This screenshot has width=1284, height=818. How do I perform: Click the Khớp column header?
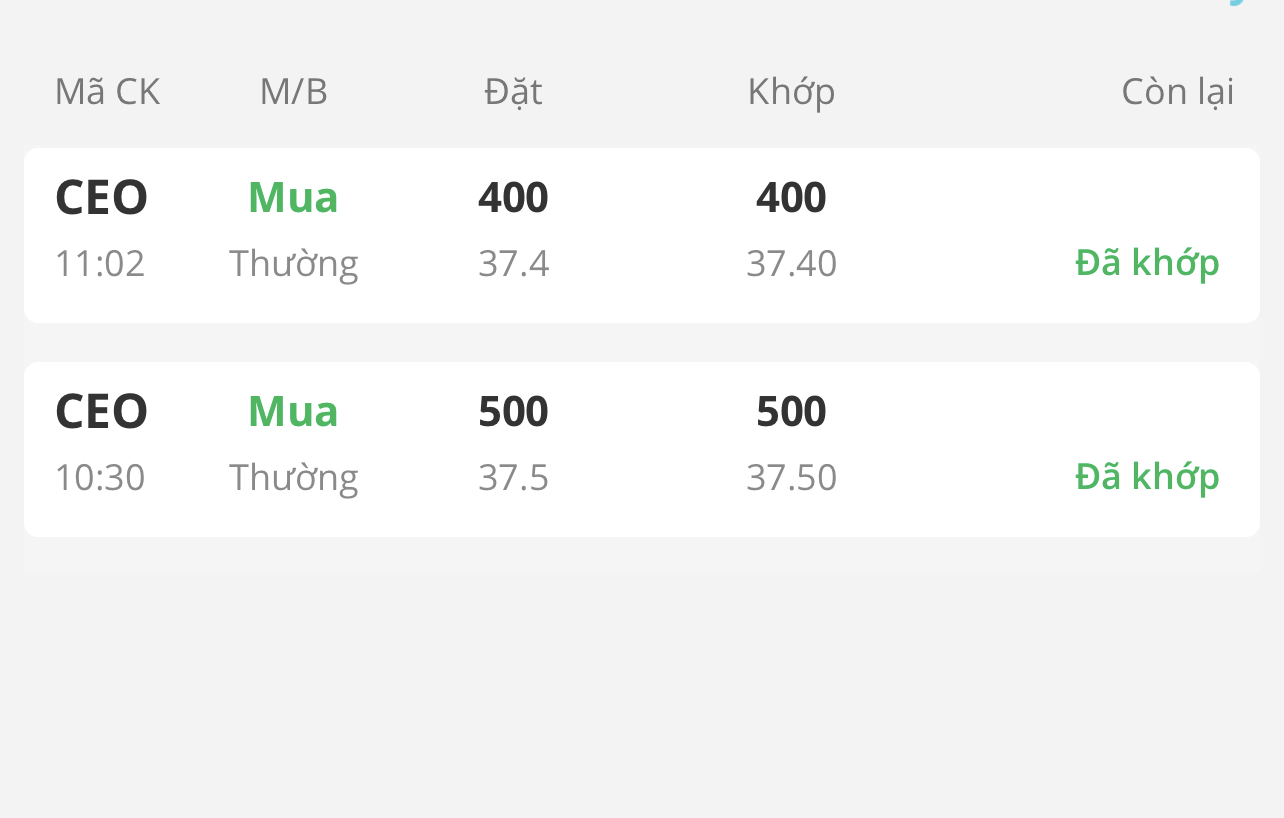[x=791, y=92]
